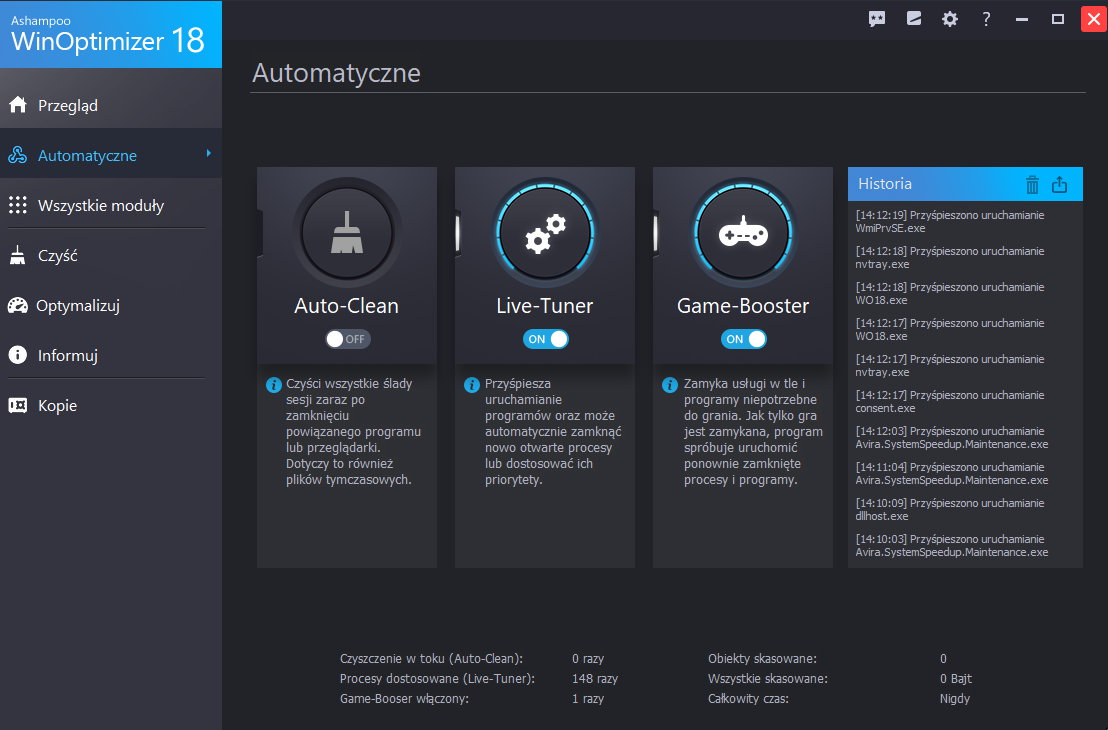1108x730 pixels.
Task: Export Historia using the share icon
Action: (x=1059, y=184)
